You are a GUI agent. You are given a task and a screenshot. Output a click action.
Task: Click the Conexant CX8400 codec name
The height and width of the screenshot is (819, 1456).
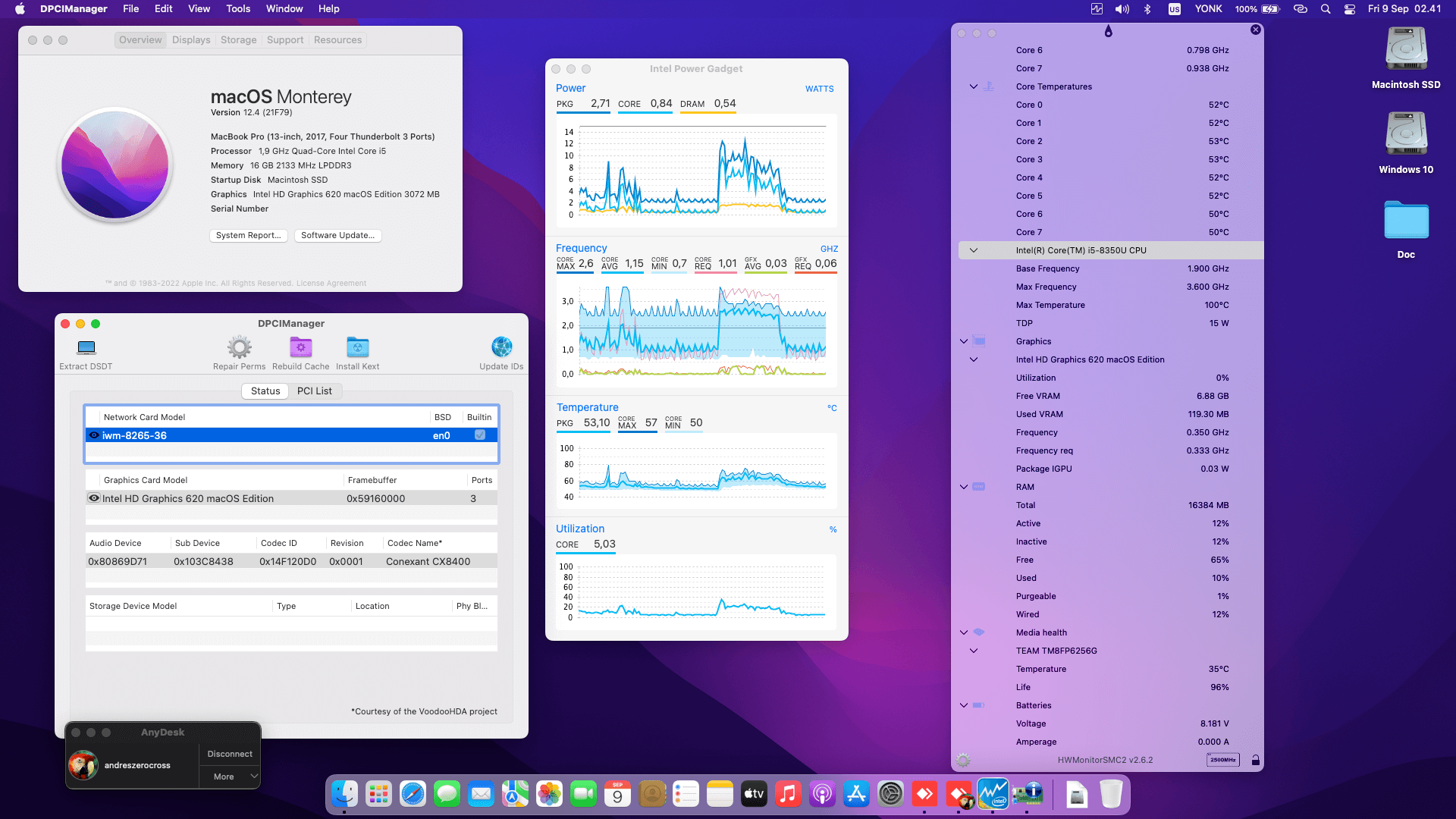tap(428, 561)
